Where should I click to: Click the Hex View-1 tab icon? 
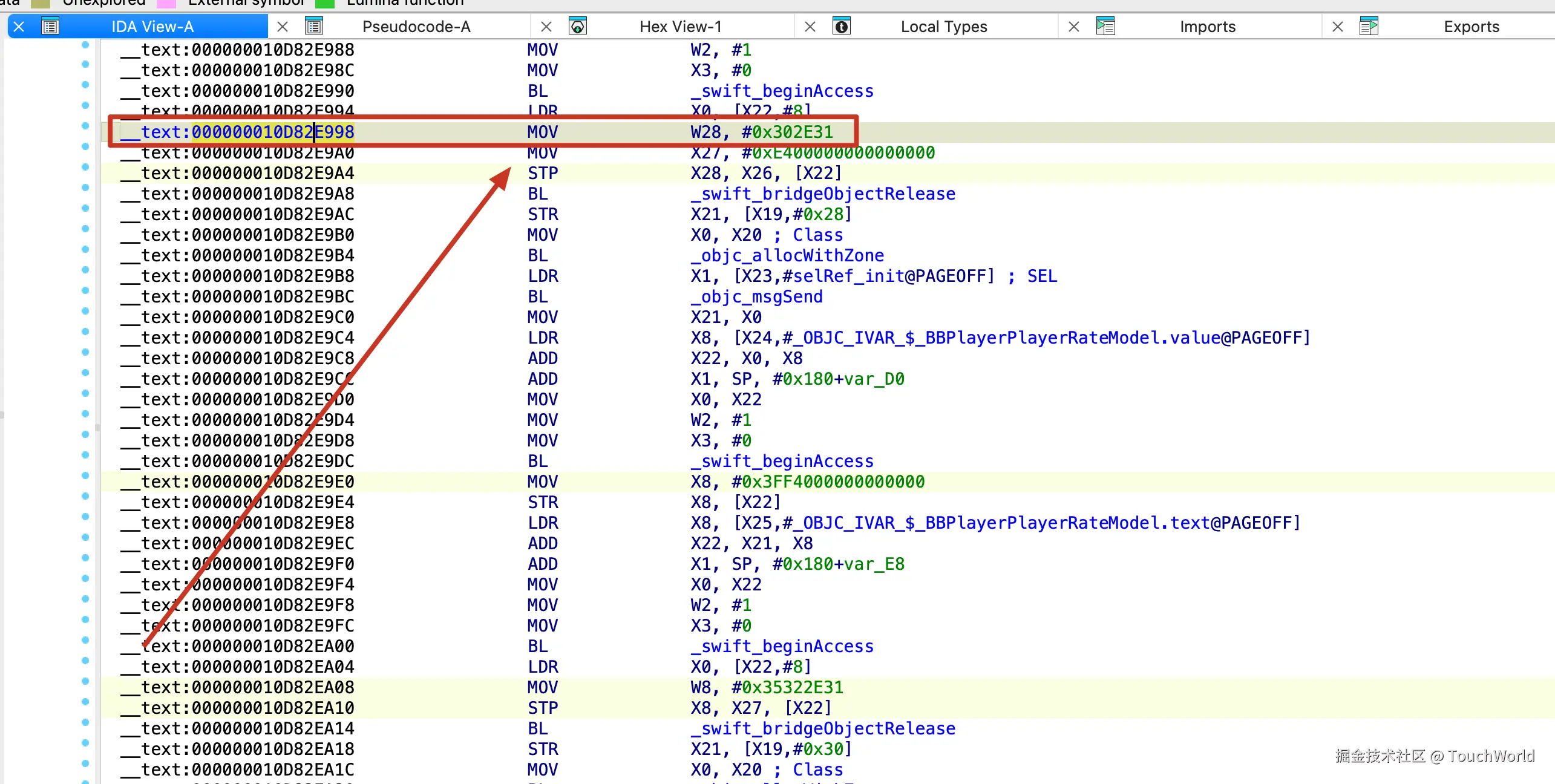578,27
